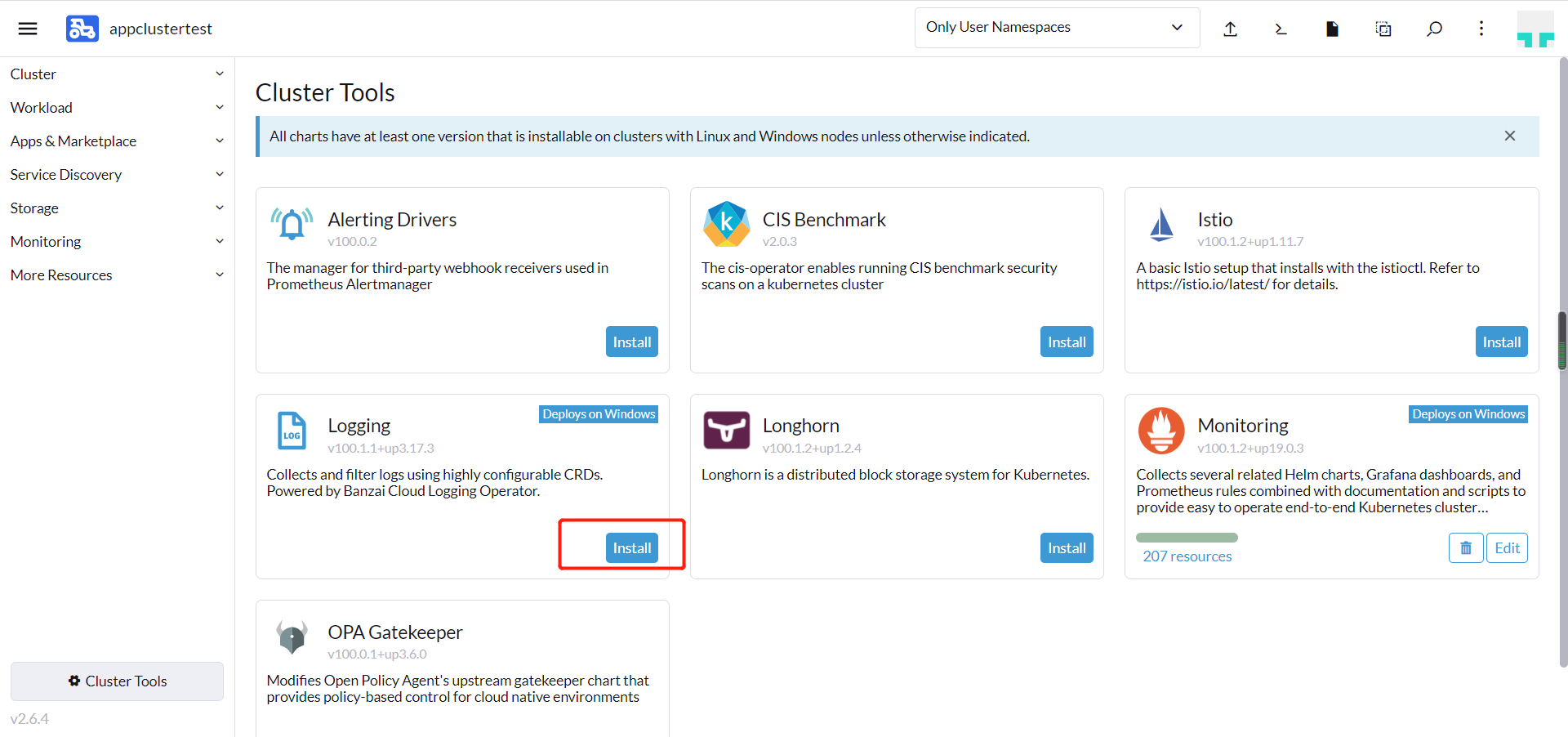The width and height of the screenshot is (1568, 737).
Task: Expand the Apps & Marketplace section
Action: tap(117, 141)
